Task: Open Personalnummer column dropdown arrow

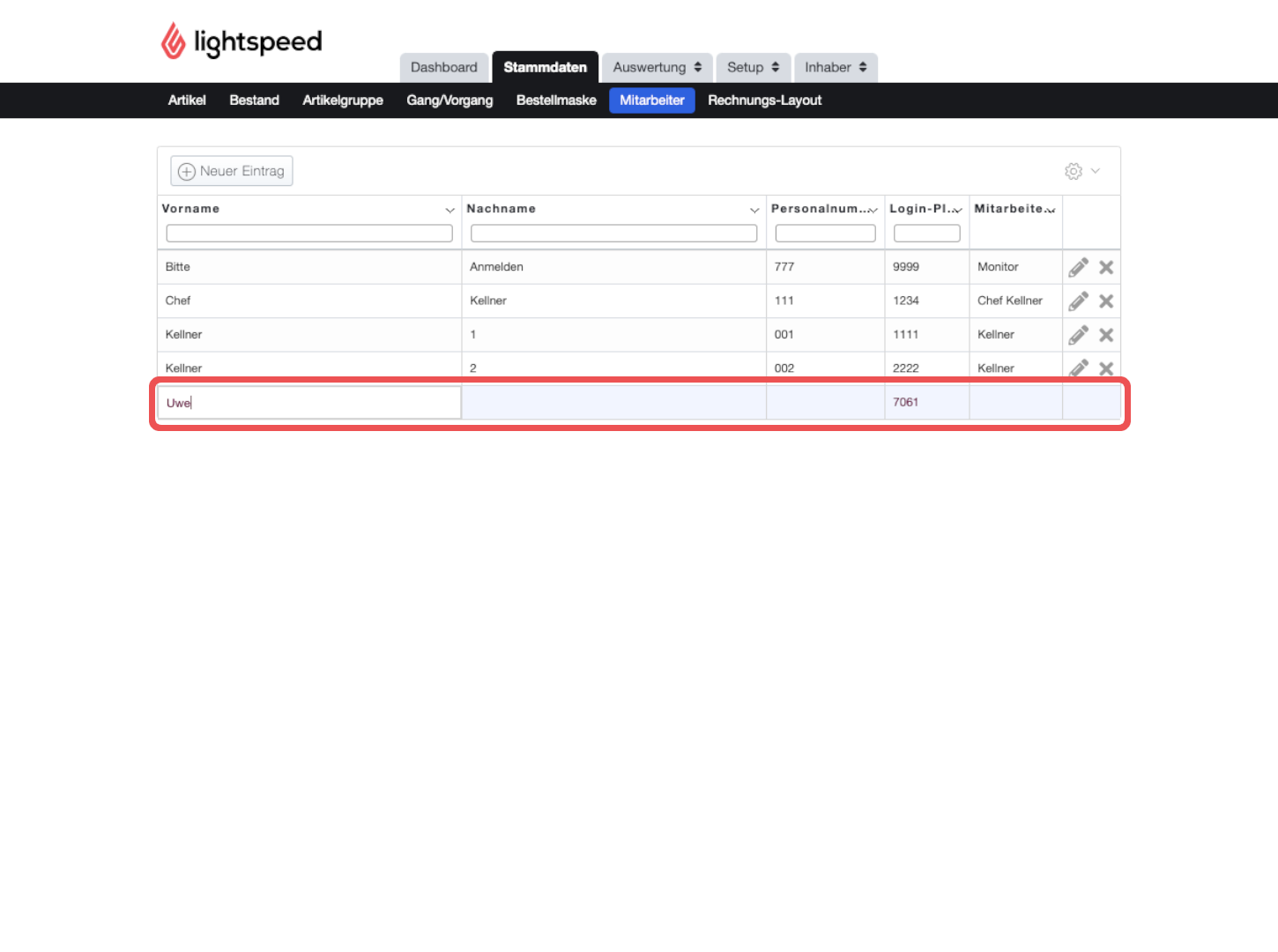Action: [x=873, y=210]
